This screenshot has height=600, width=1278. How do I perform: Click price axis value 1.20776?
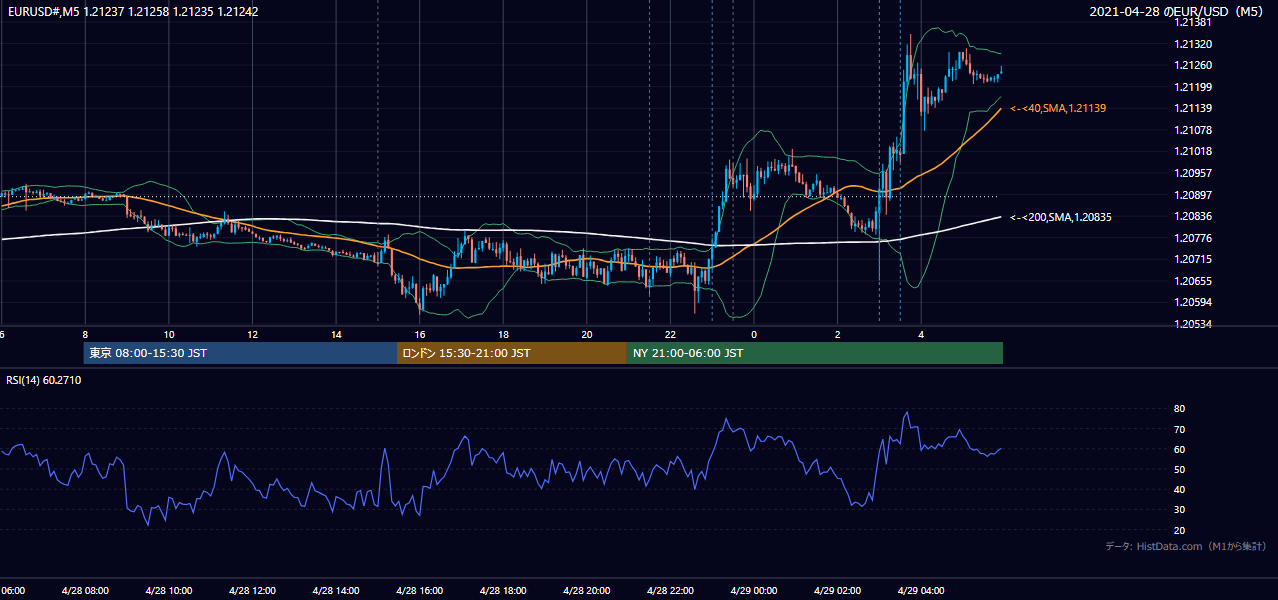[1192, 238]
